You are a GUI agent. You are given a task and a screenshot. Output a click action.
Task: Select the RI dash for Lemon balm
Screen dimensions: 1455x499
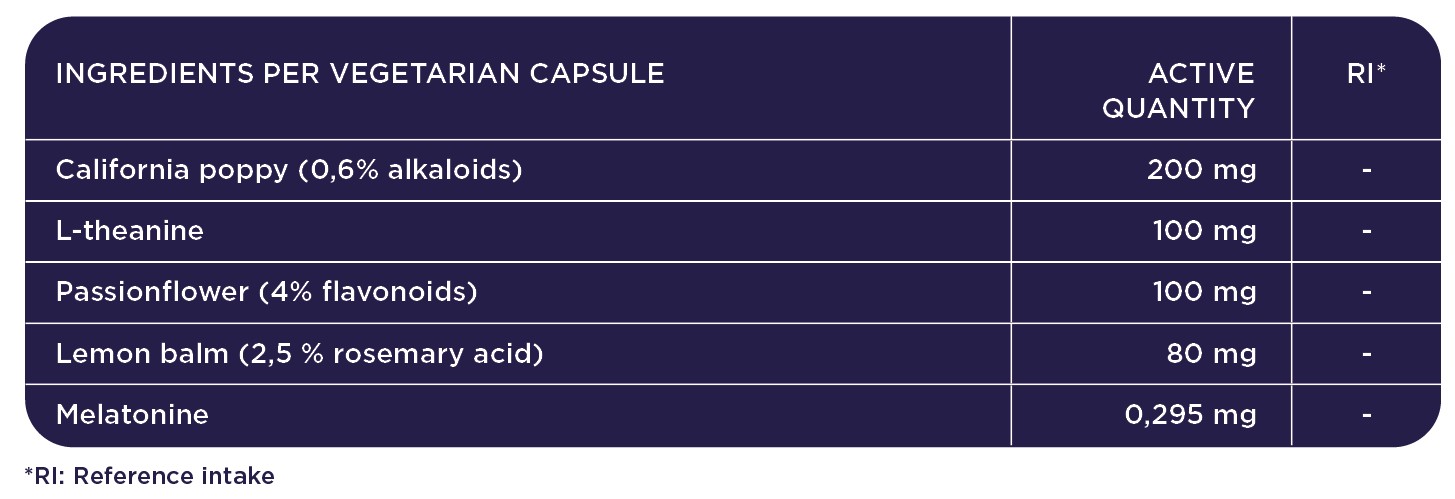click(1366, 354)
